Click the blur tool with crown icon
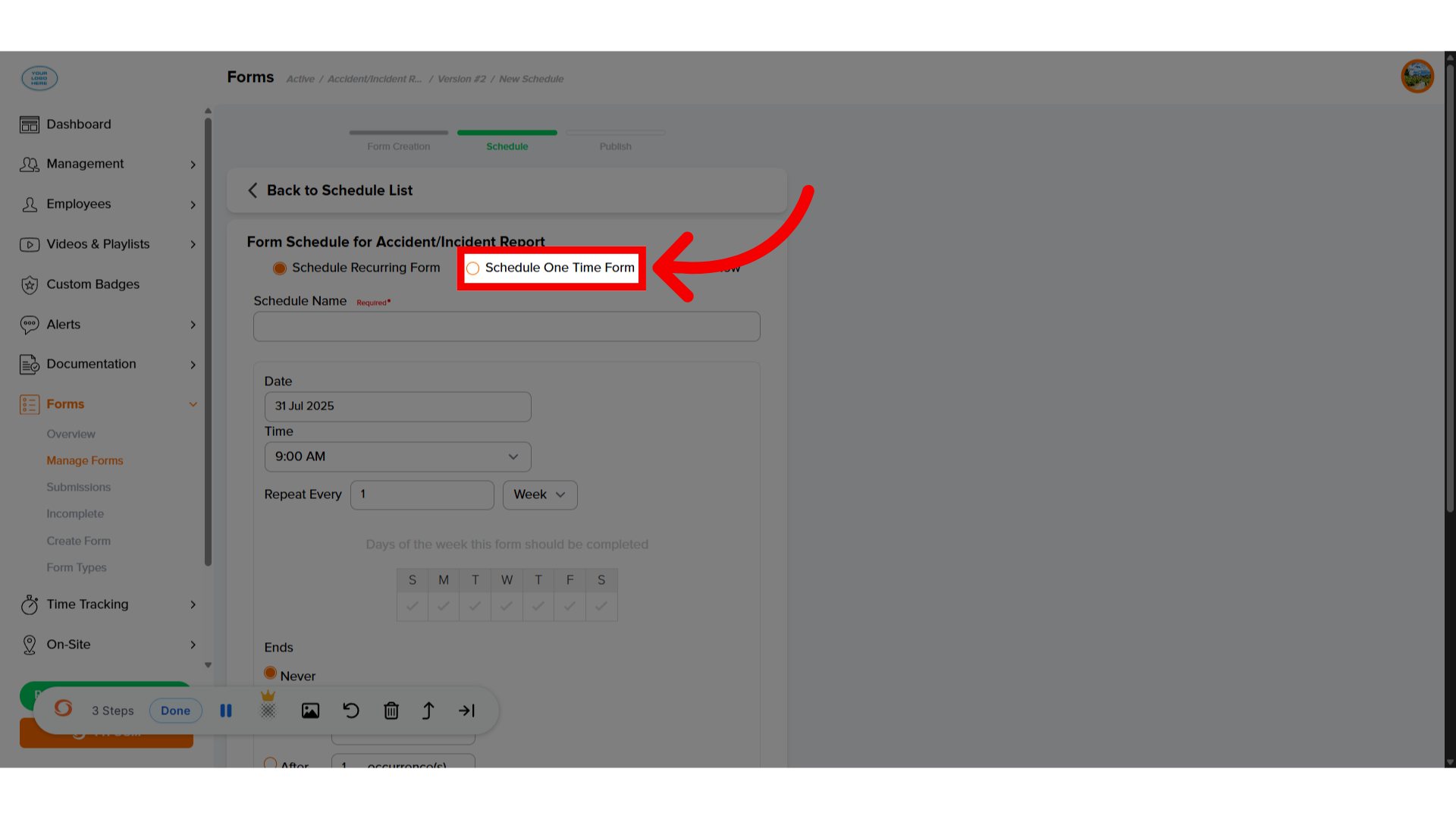 click(268, 705)
